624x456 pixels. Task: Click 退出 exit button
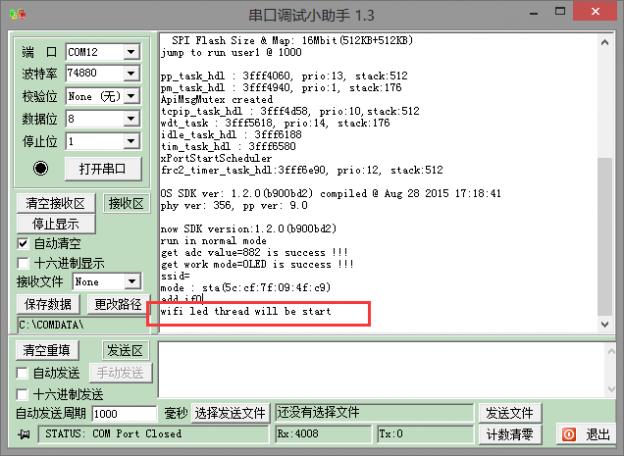(585, 434)
